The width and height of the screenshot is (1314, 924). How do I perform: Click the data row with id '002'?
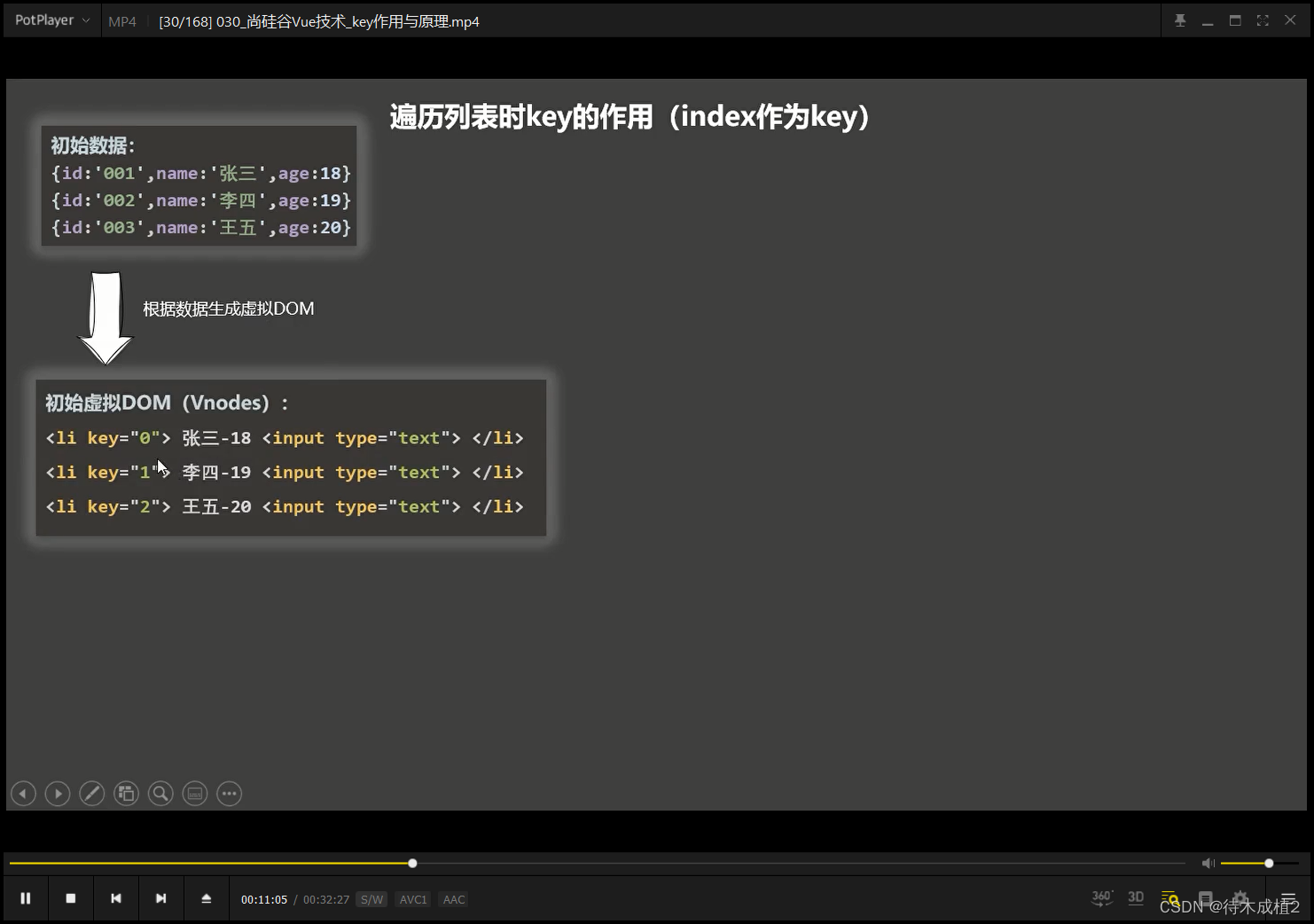click(201, 200)
